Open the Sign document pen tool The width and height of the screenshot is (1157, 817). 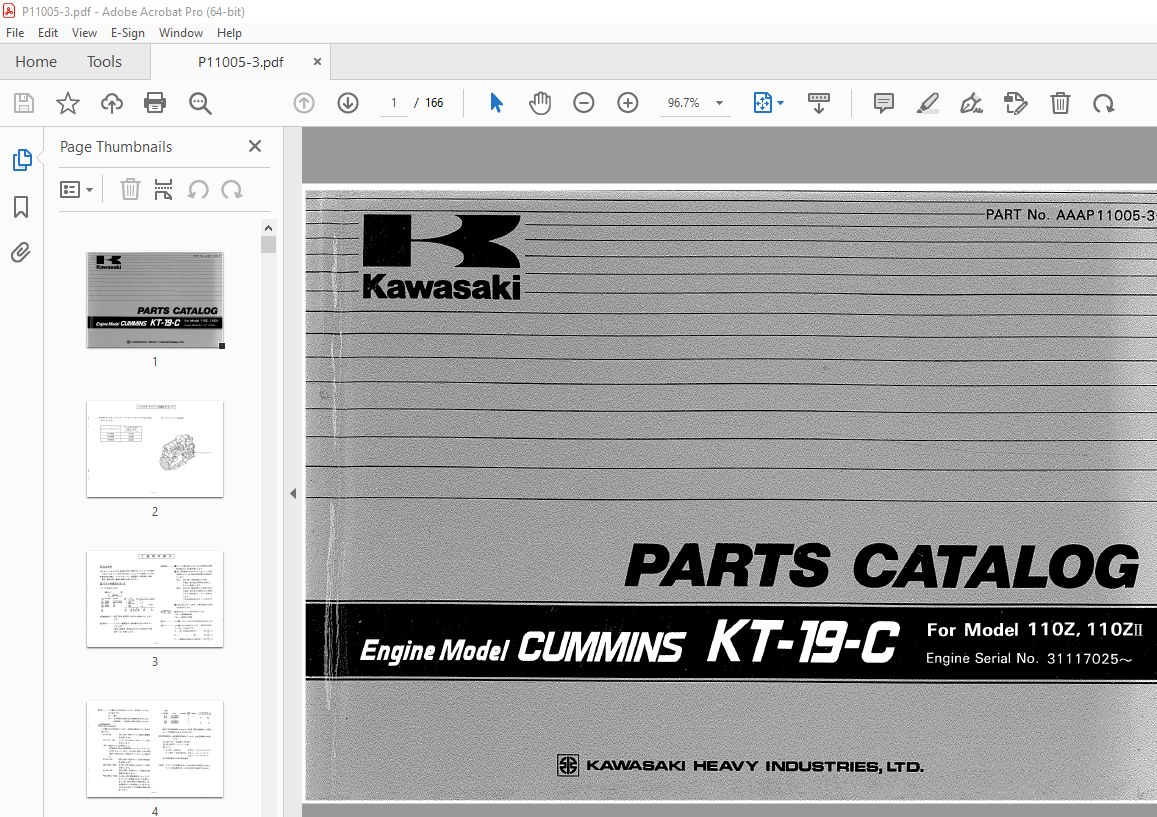click(971, 103)
